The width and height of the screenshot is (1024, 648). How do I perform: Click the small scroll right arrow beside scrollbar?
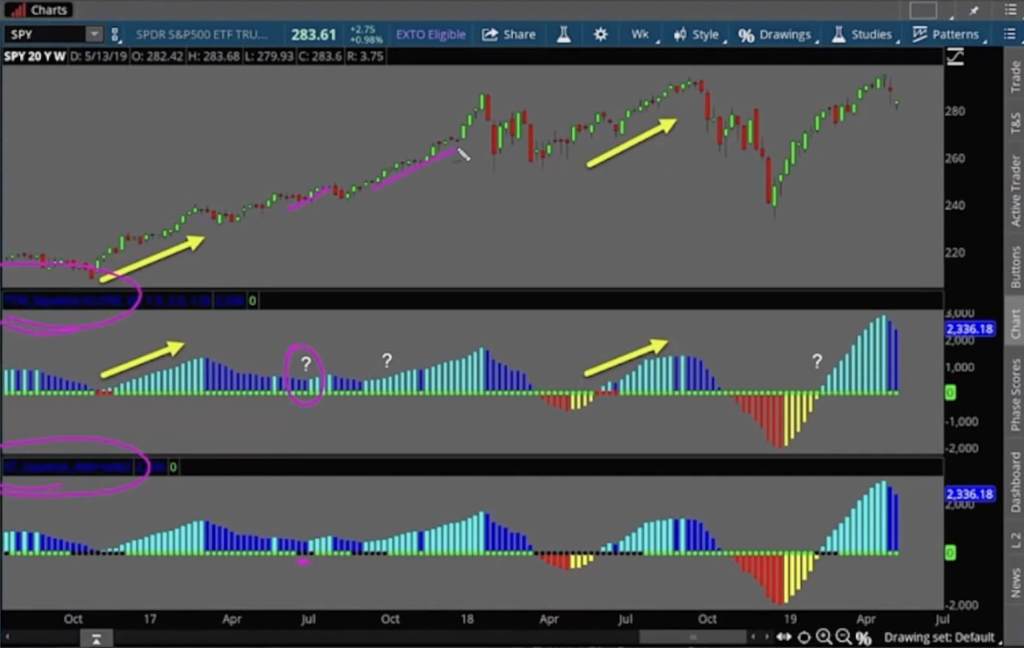pos(766,637)
